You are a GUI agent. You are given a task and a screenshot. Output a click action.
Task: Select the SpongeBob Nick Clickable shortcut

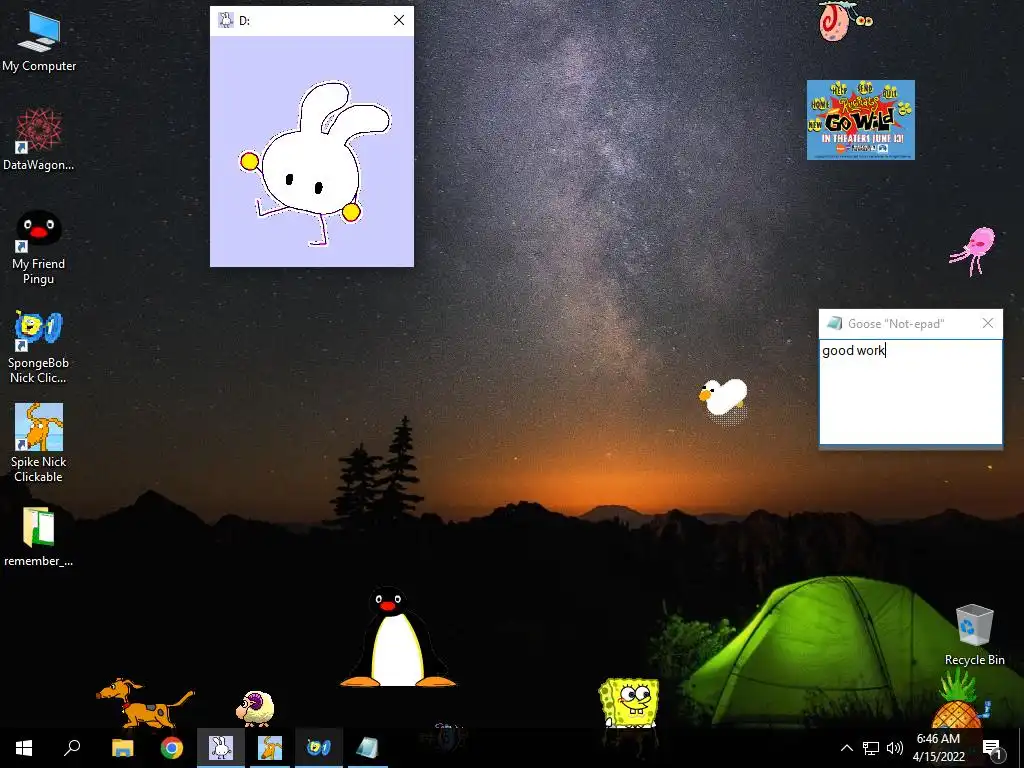point(39,347)
